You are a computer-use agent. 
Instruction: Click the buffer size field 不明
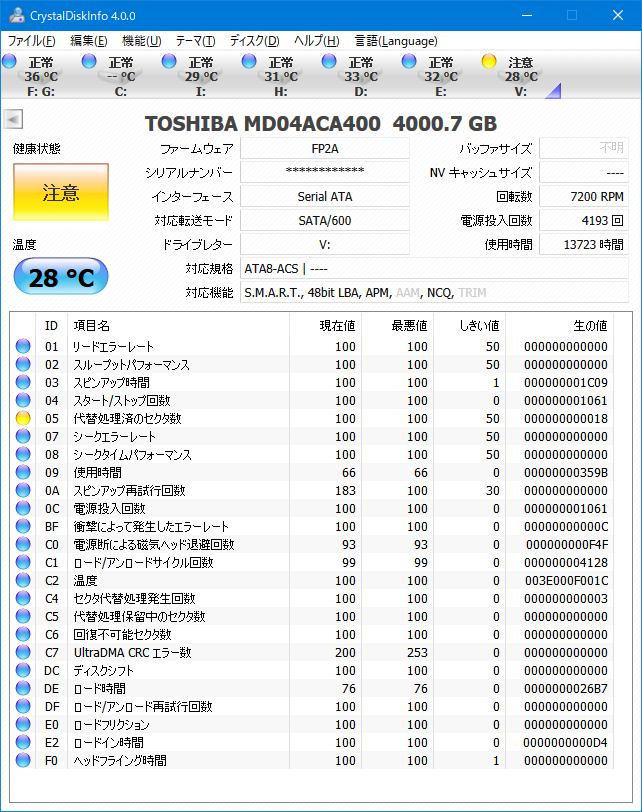coord(584,149)
